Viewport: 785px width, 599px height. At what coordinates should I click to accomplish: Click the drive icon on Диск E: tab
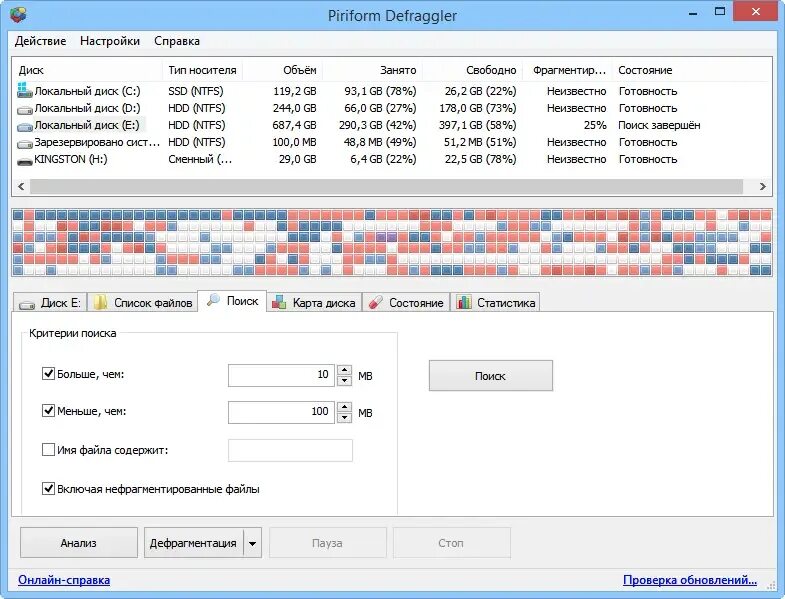click(27, 304)
